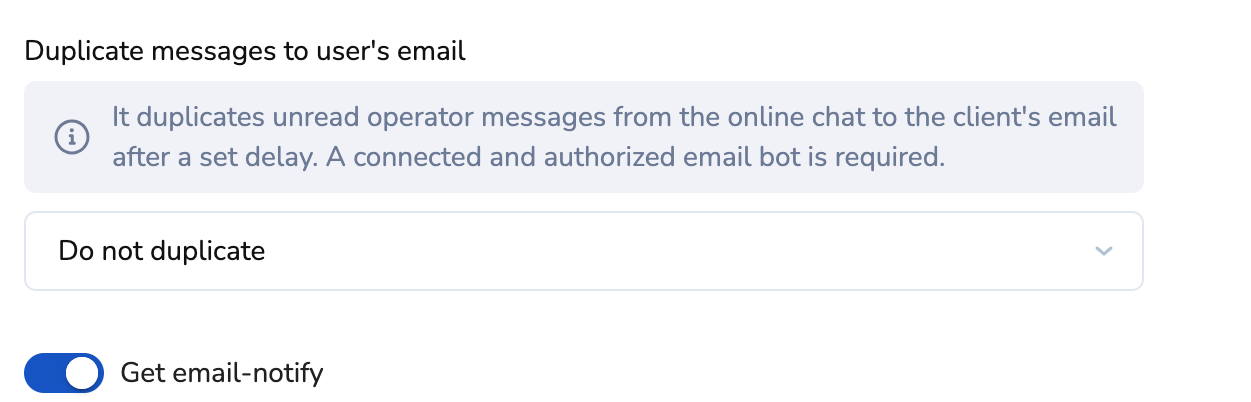Click the 'Get email-notify' label text
1251x402 pixels.
[x=221, y=373]
